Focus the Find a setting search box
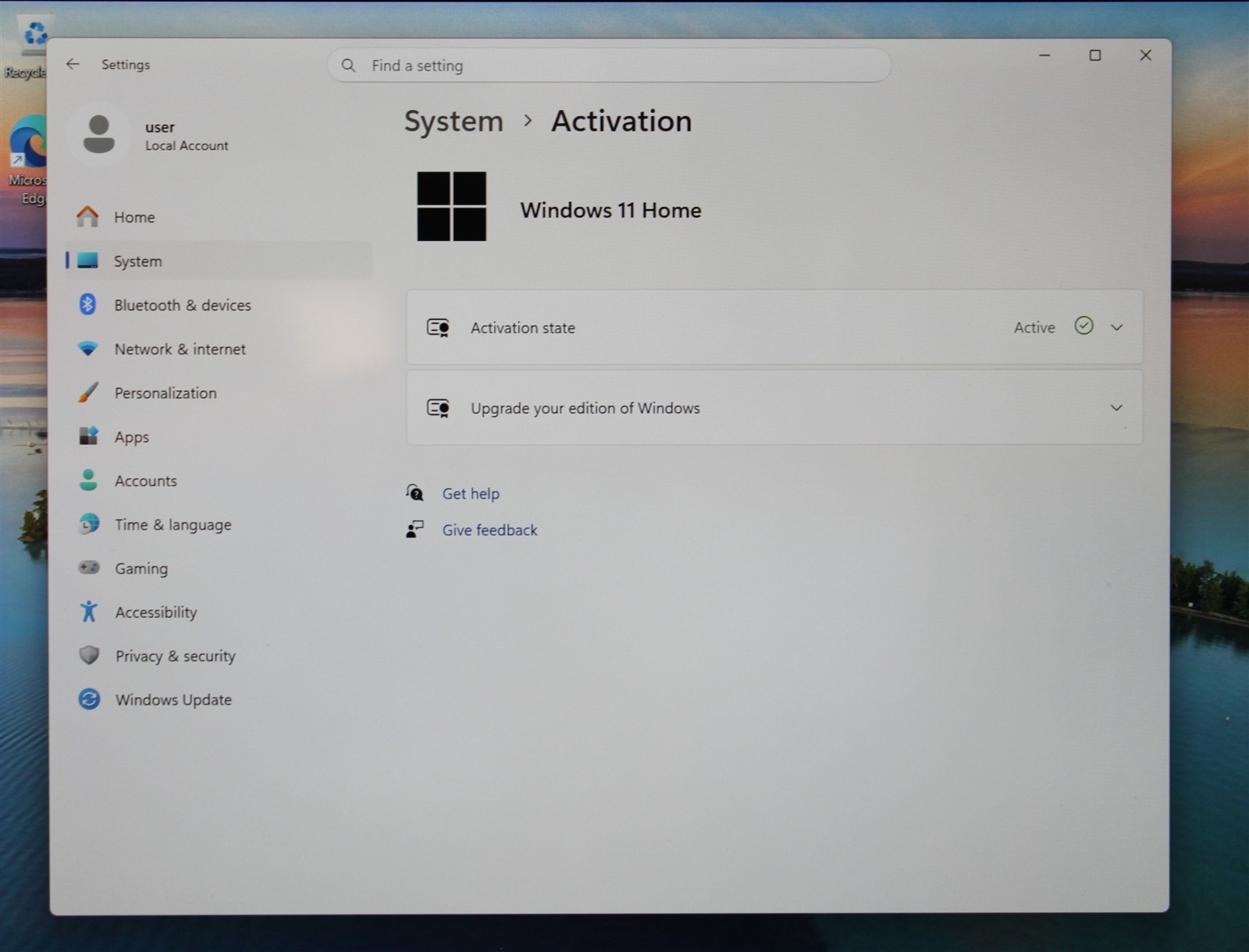 click(x=609, y=66)
